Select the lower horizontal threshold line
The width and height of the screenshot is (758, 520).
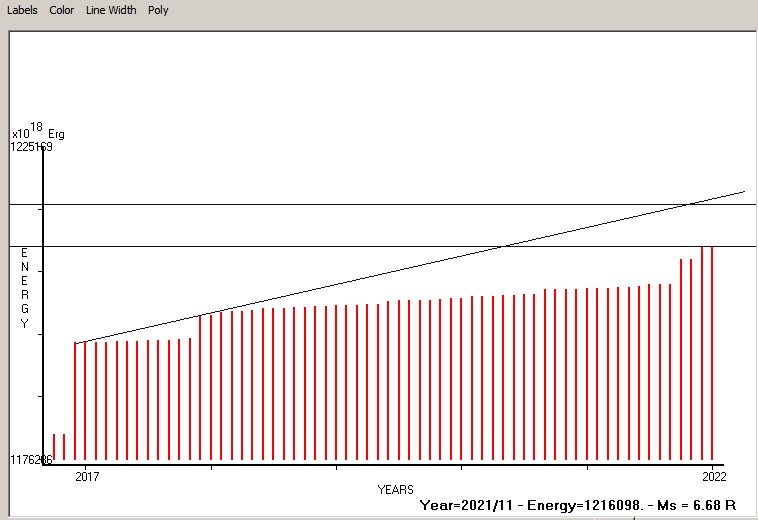[x=300, y=246]
